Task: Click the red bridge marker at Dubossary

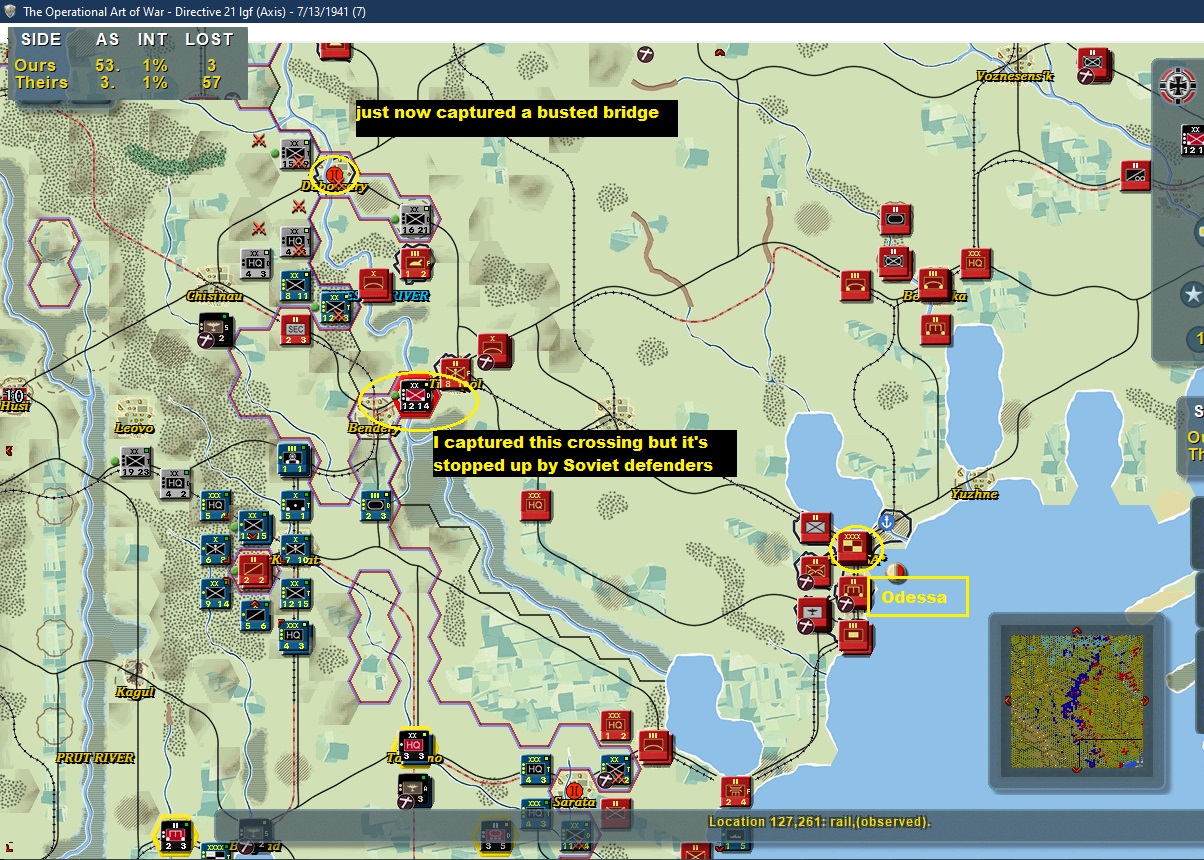Action: (335, 174)
